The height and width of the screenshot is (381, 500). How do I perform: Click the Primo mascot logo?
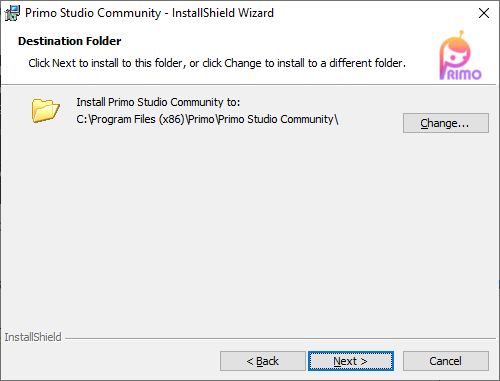(x=460, y=55)
